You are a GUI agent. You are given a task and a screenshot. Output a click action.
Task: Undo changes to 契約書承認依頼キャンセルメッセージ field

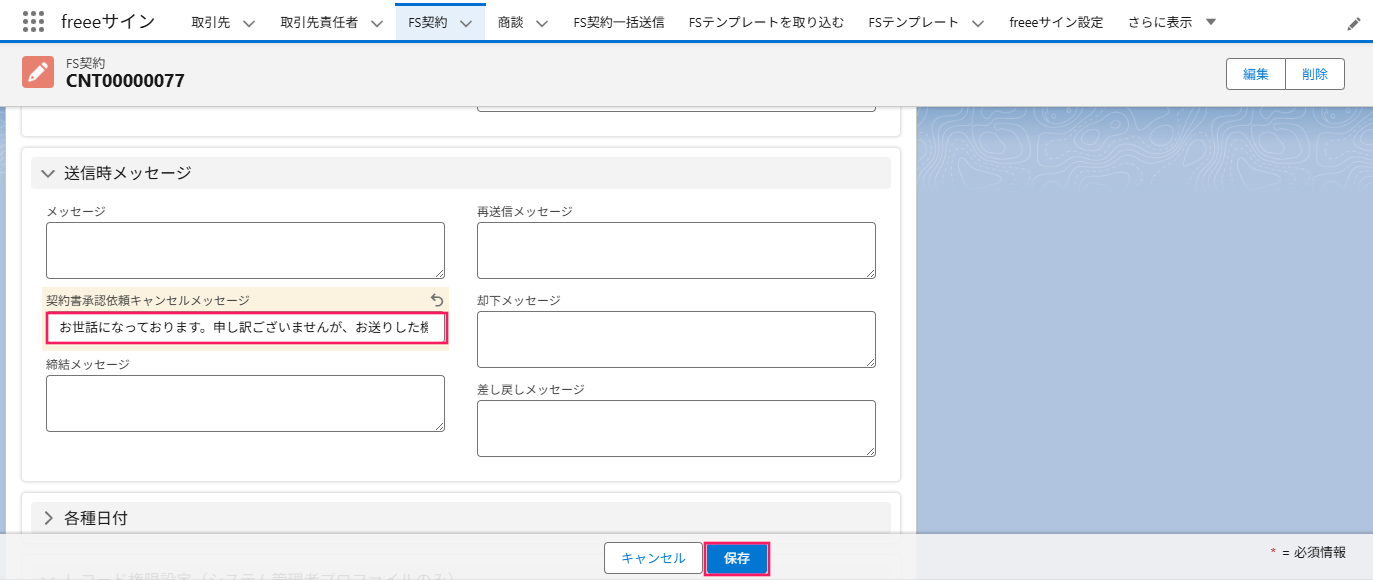(x=436, y=300)
